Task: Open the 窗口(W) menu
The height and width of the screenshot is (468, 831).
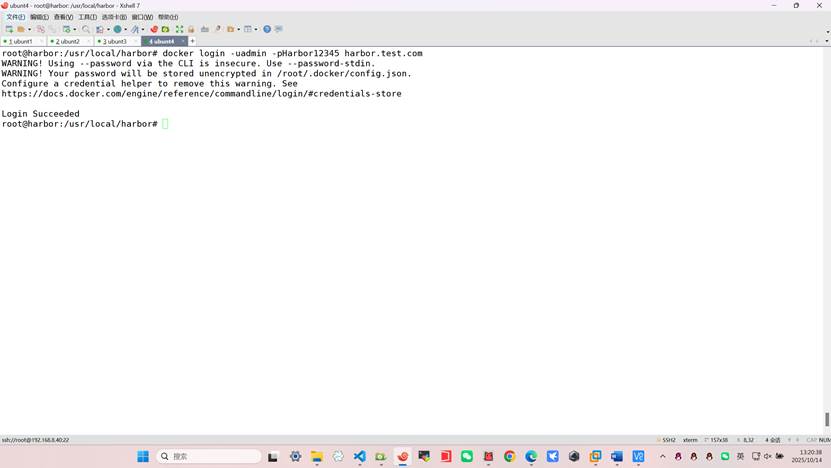Action: coord(142,17)
